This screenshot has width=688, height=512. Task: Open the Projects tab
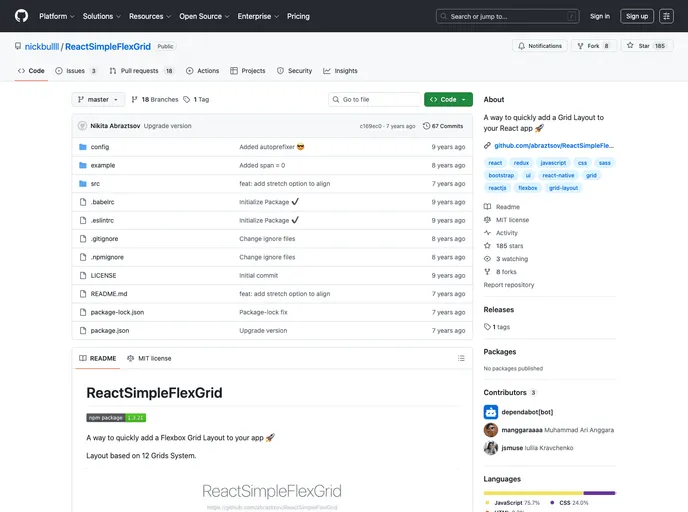pyautogui.click(x=247, y=71)
